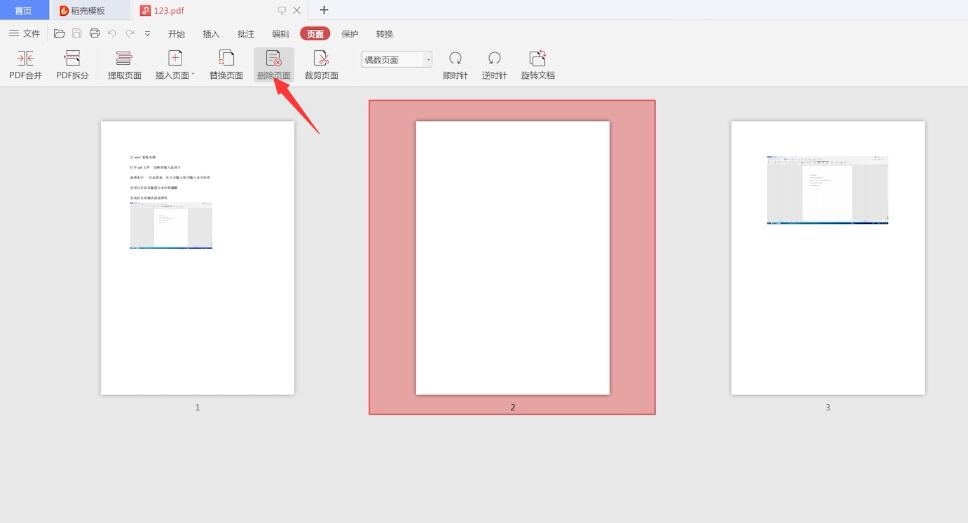Switch to the 插入 ribbon tab

click(x=211, y=34)
